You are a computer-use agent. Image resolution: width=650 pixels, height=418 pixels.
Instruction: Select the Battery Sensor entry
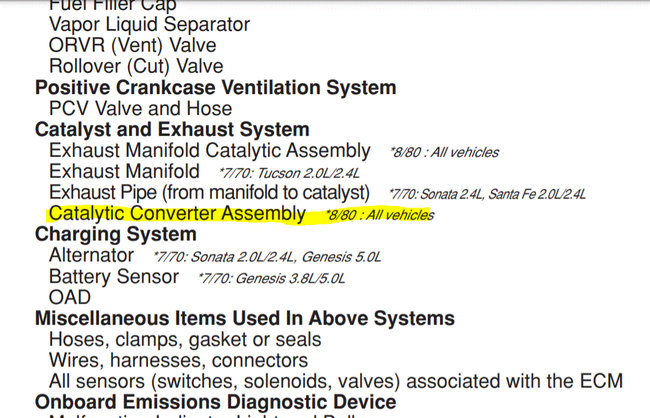[114, 276]
